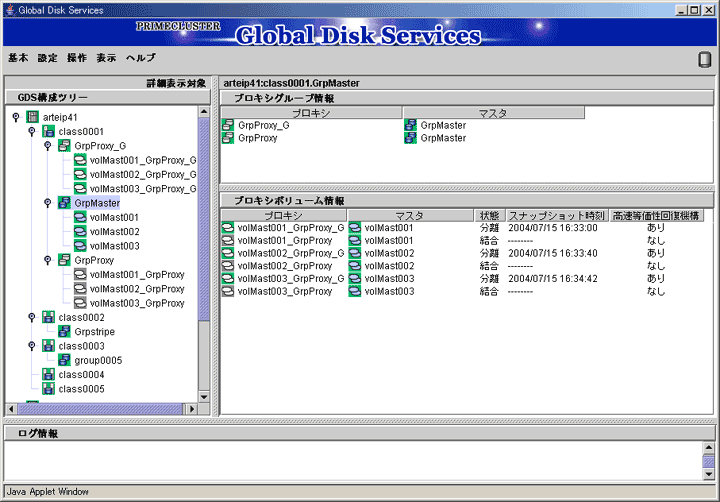Click the class0002 class icon
Viewport: 720px width, 502px height.
48,317
